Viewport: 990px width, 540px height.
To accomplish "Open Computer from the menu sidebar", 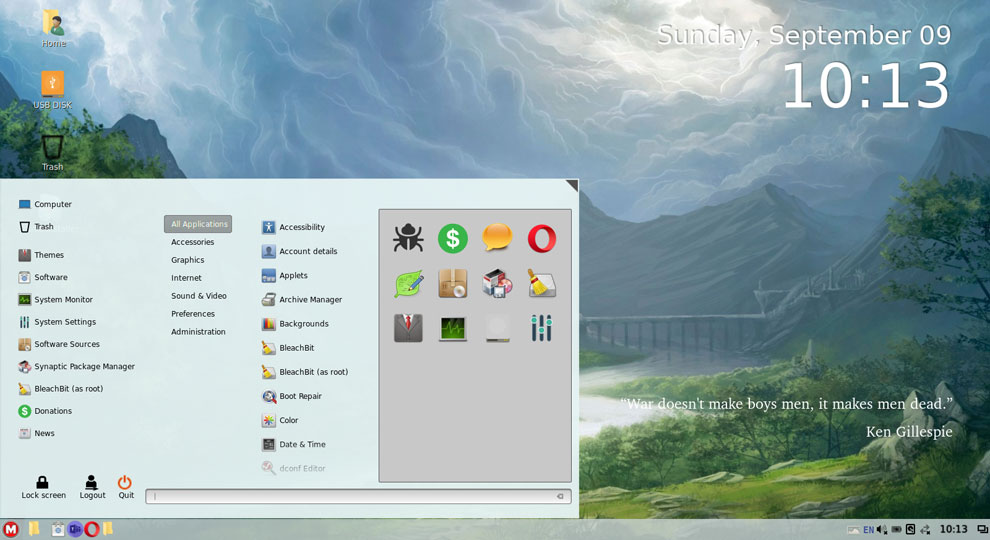I will 45,204.
